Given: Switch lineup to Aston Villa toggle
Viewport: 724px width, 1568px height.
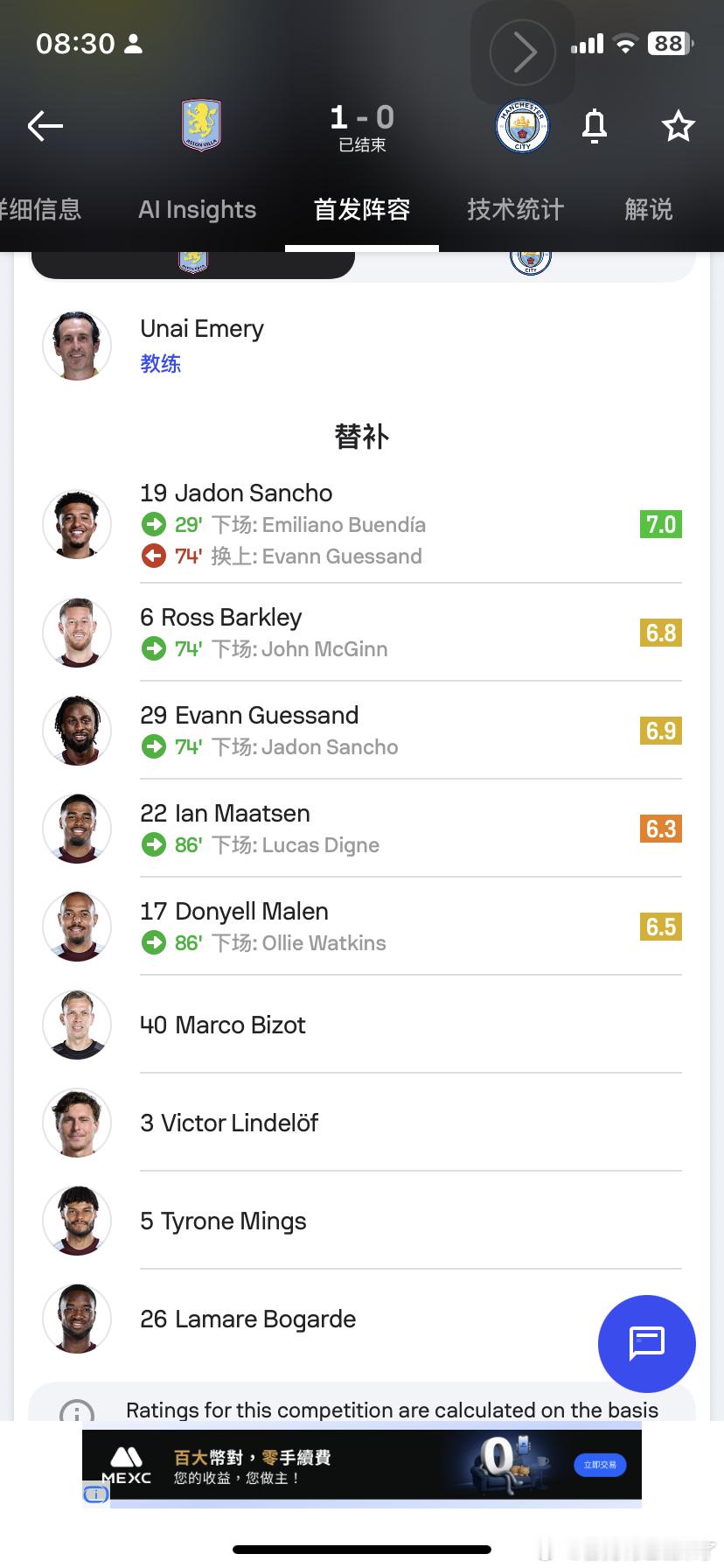Looking at the screenshot, I should point(193,262).
